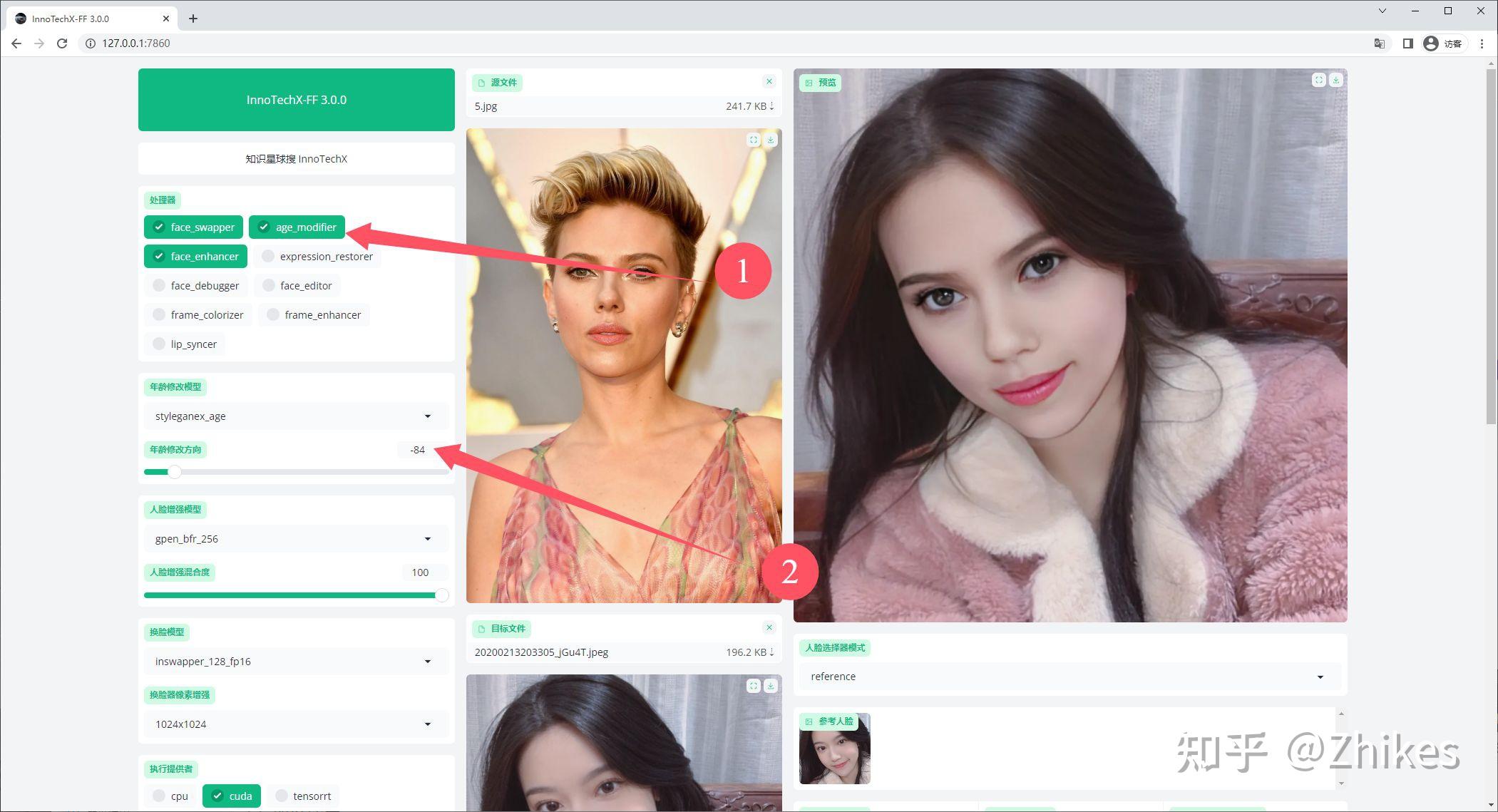Click the source file label icon

point(481,83)
